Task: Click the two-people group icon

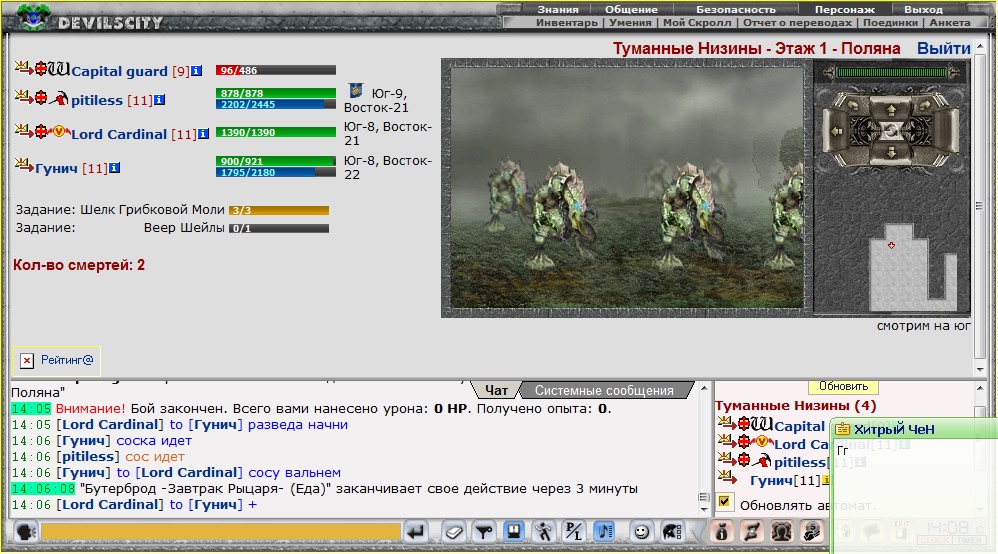Action: pyautogui.click(x=782, y=532)
